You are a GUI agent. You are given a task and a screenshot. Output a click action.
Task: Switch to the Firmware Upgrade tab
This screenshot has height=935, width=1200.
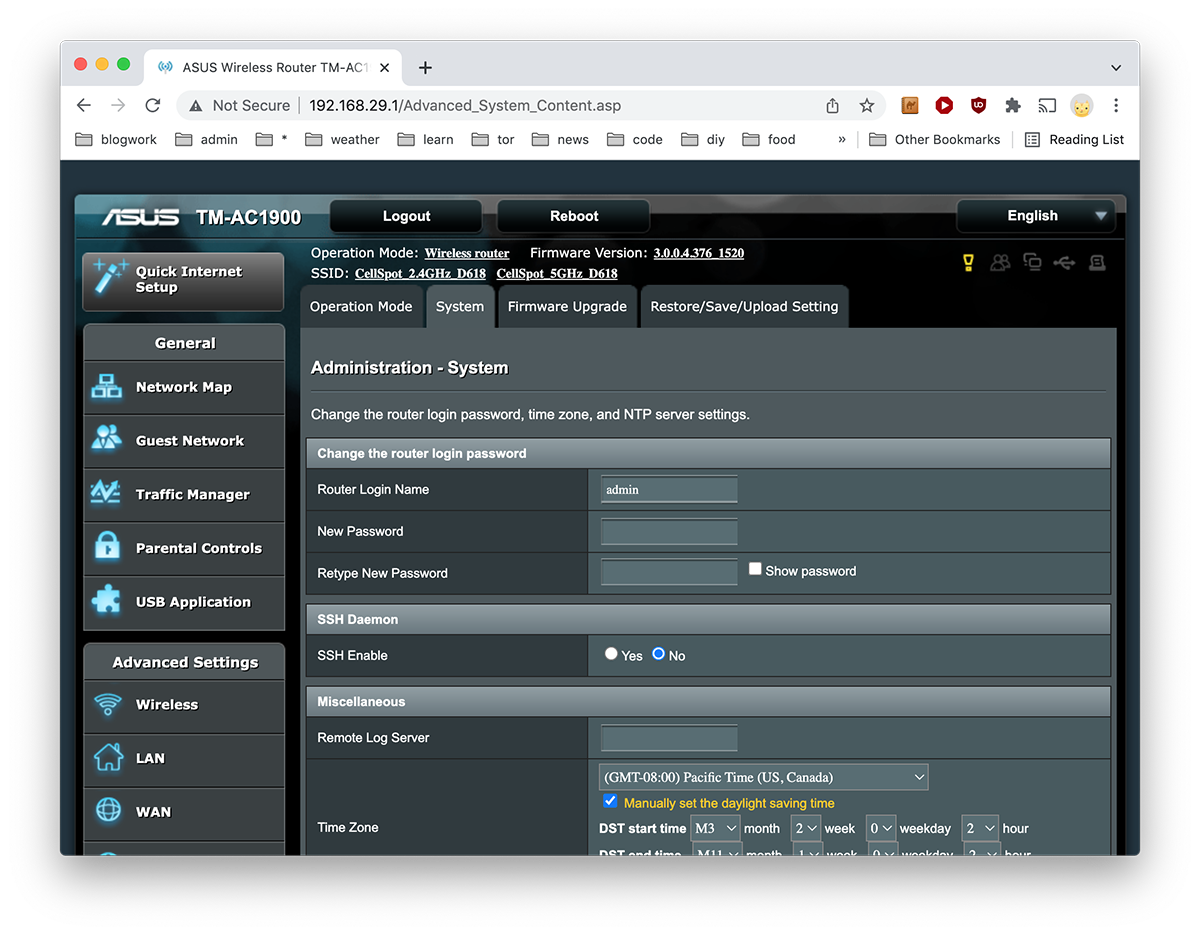click(x=567, y=307)
